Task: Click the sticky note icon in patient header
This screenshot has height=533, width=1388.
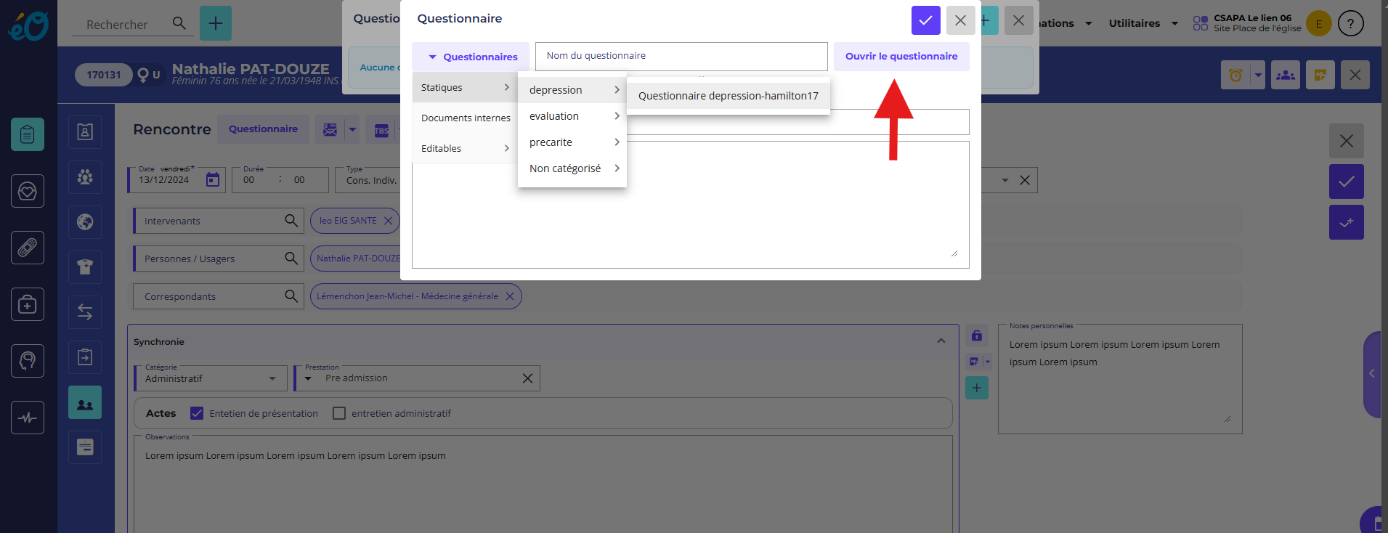Action: (x=1320, y=75)
